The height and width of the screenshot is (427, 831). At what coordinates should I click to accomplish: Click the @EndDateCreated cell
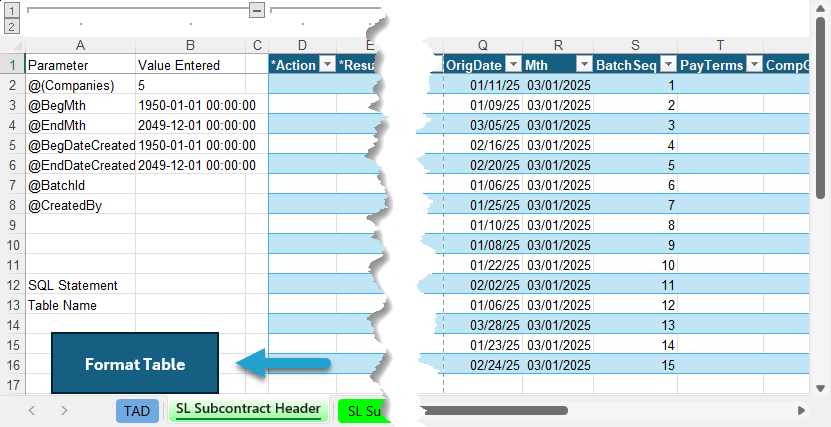pyautogui.click(x=80, y=165)
